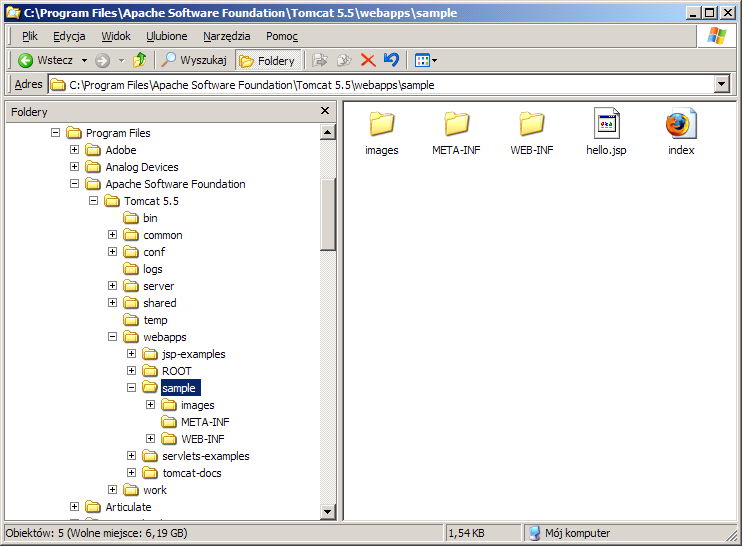Expand the server folder node
This screenshot has height=547, width=743.
tap(112, 285)
